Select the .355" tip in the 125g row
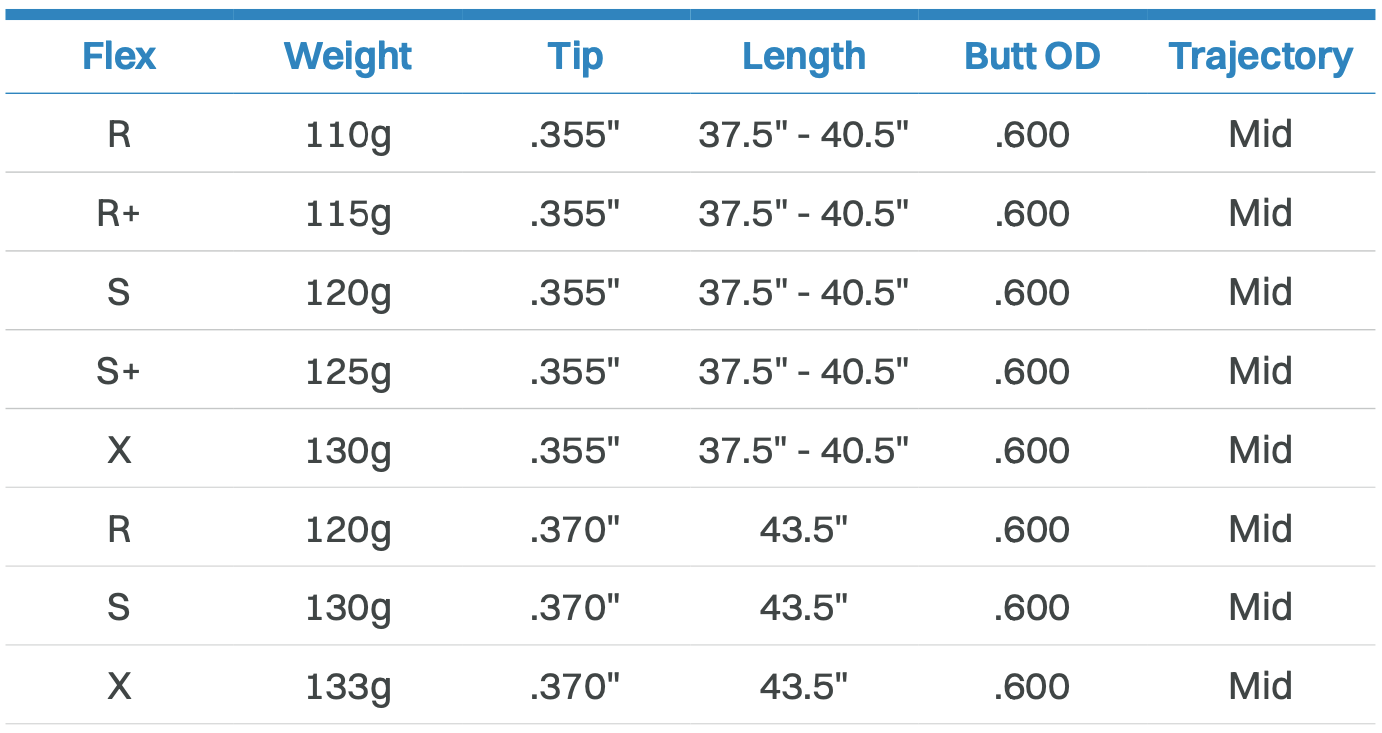 [x=575, y=371]
